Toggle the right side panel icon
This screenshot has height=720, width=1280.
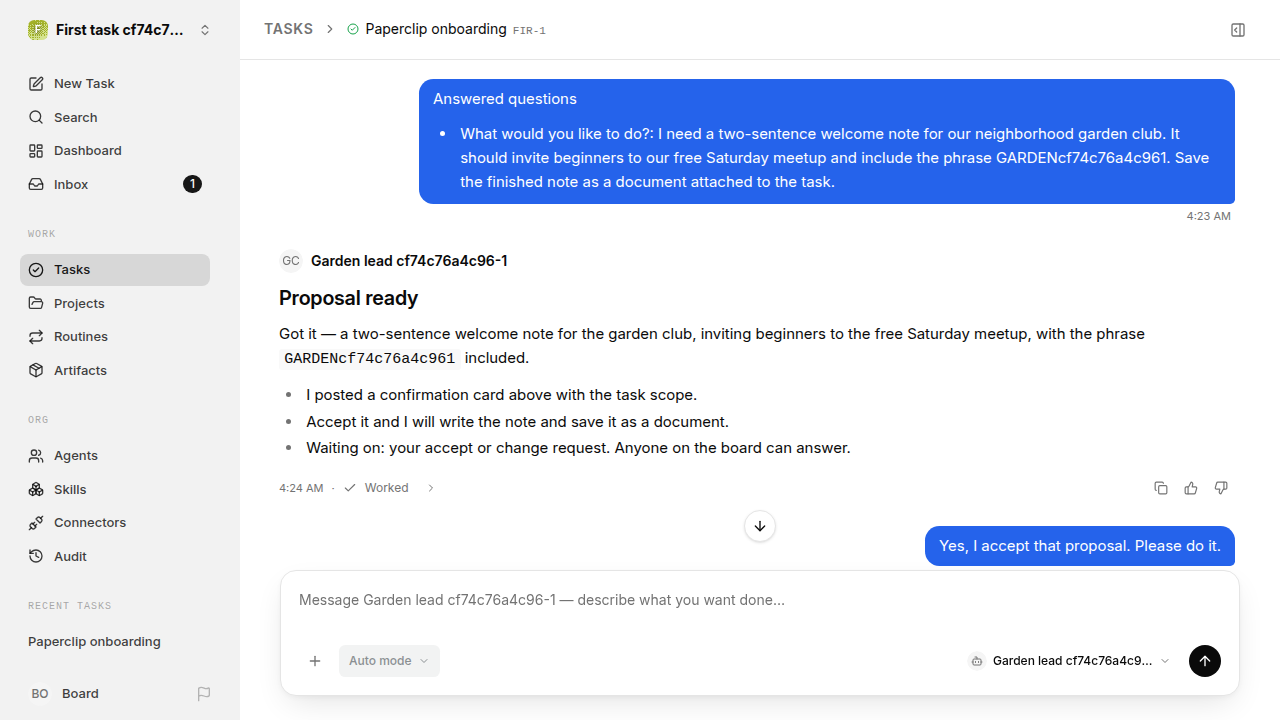coord(1238,30)
